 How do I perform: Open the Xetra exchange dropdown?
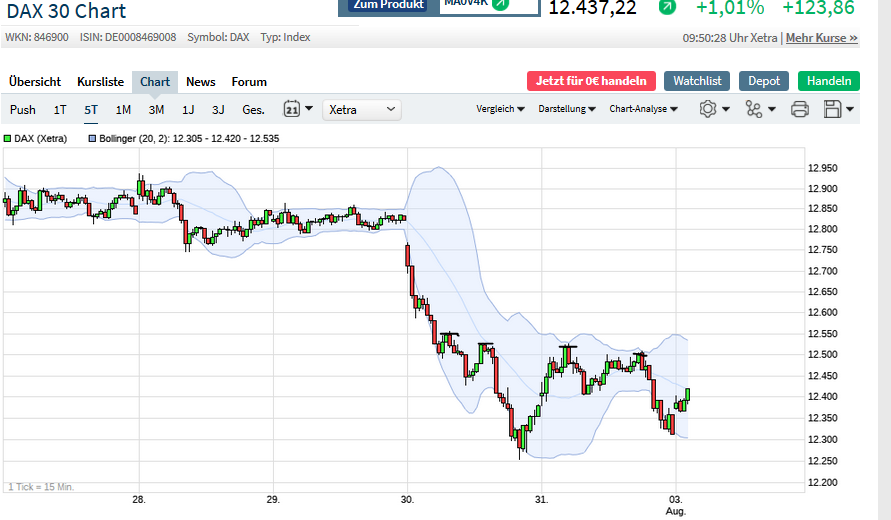(361, 109)
